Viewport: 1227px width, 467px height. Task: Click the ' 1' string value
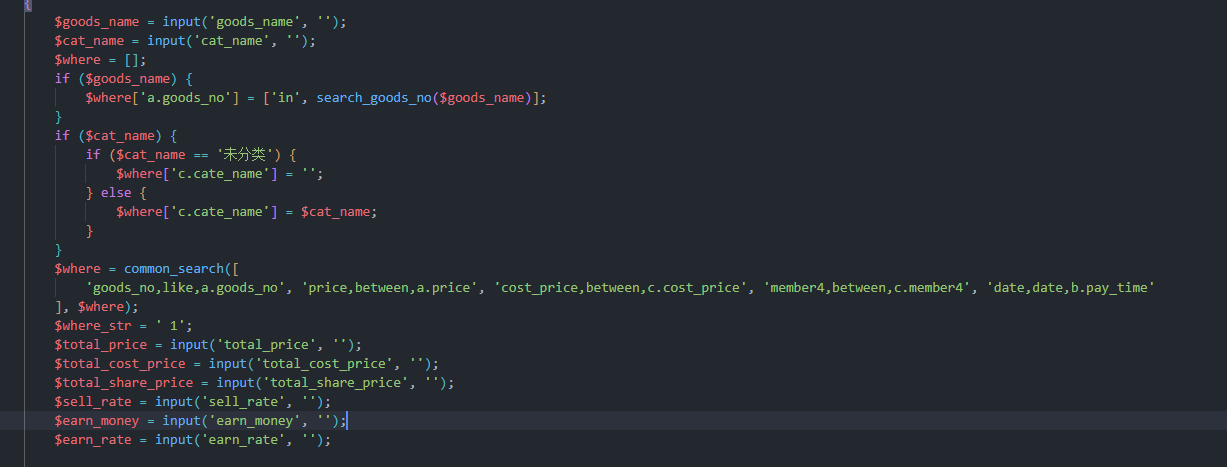(169, 326)
